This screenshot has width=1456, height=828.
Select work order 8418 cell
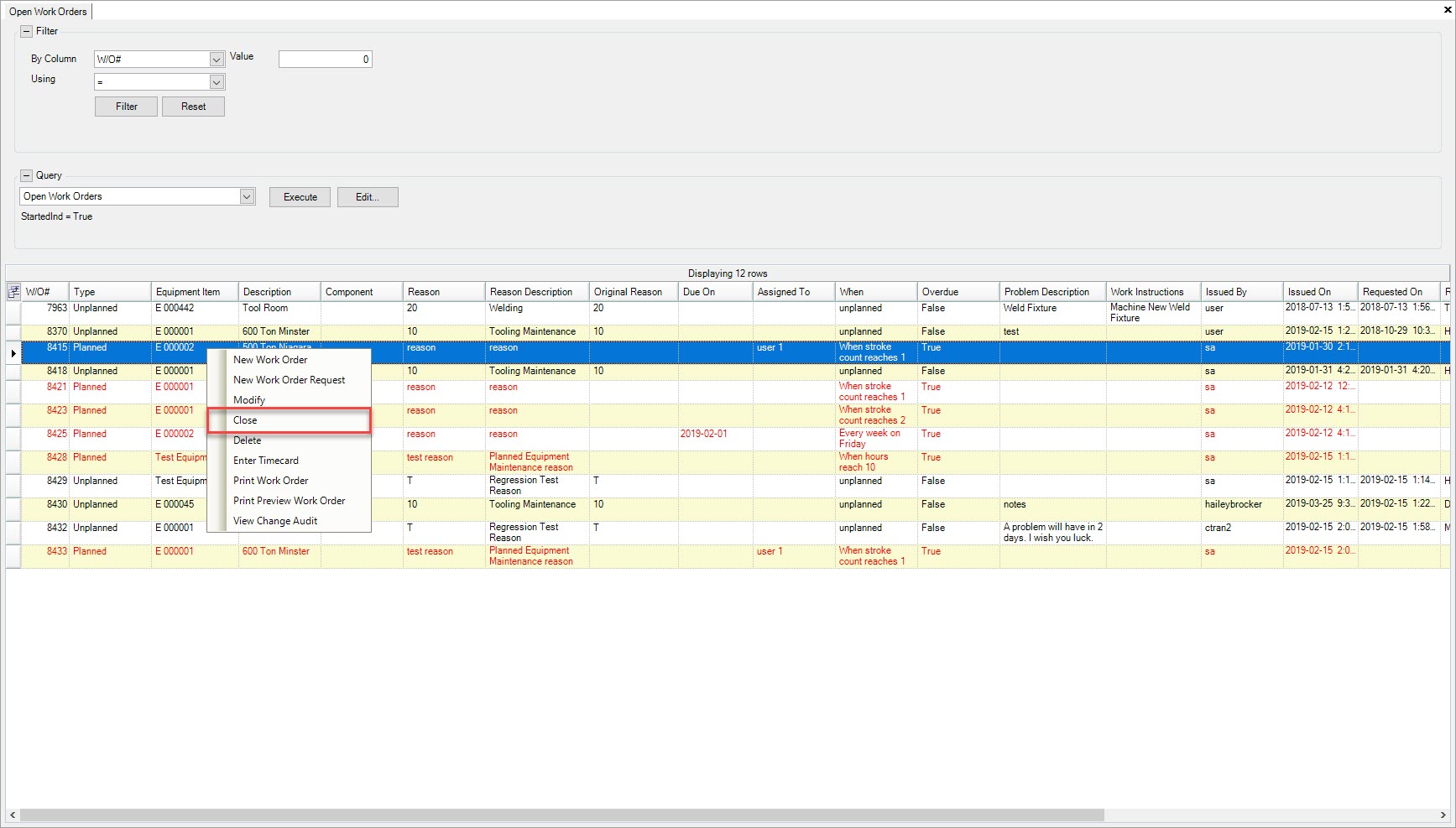[45, 372]
